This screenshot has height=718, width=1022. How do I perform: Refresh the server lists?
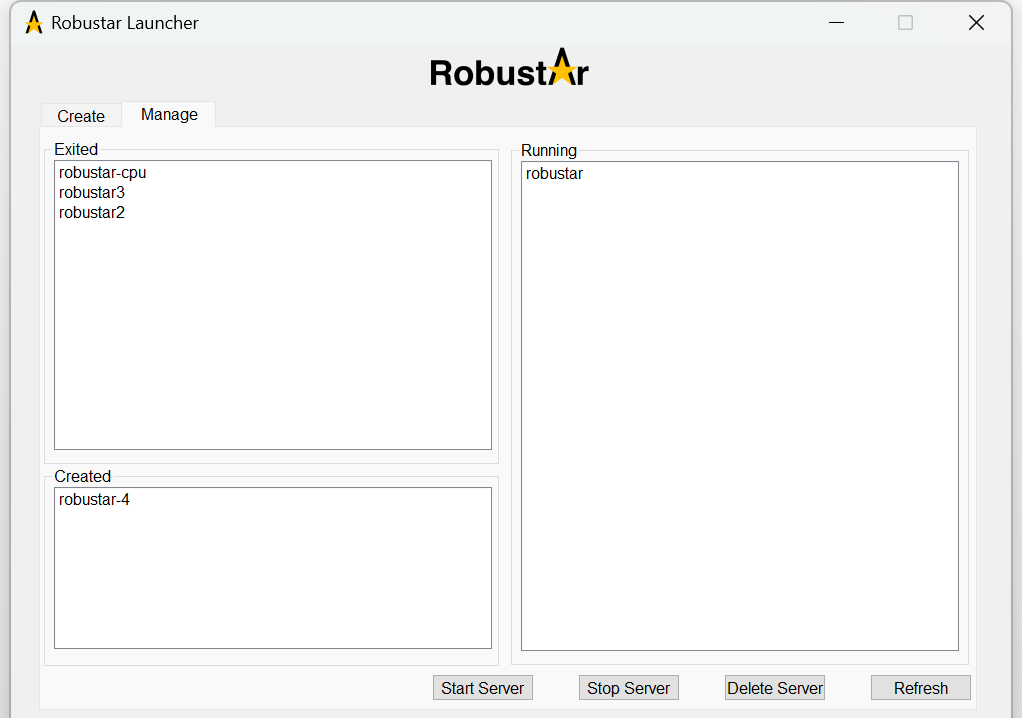coord(920,688)
